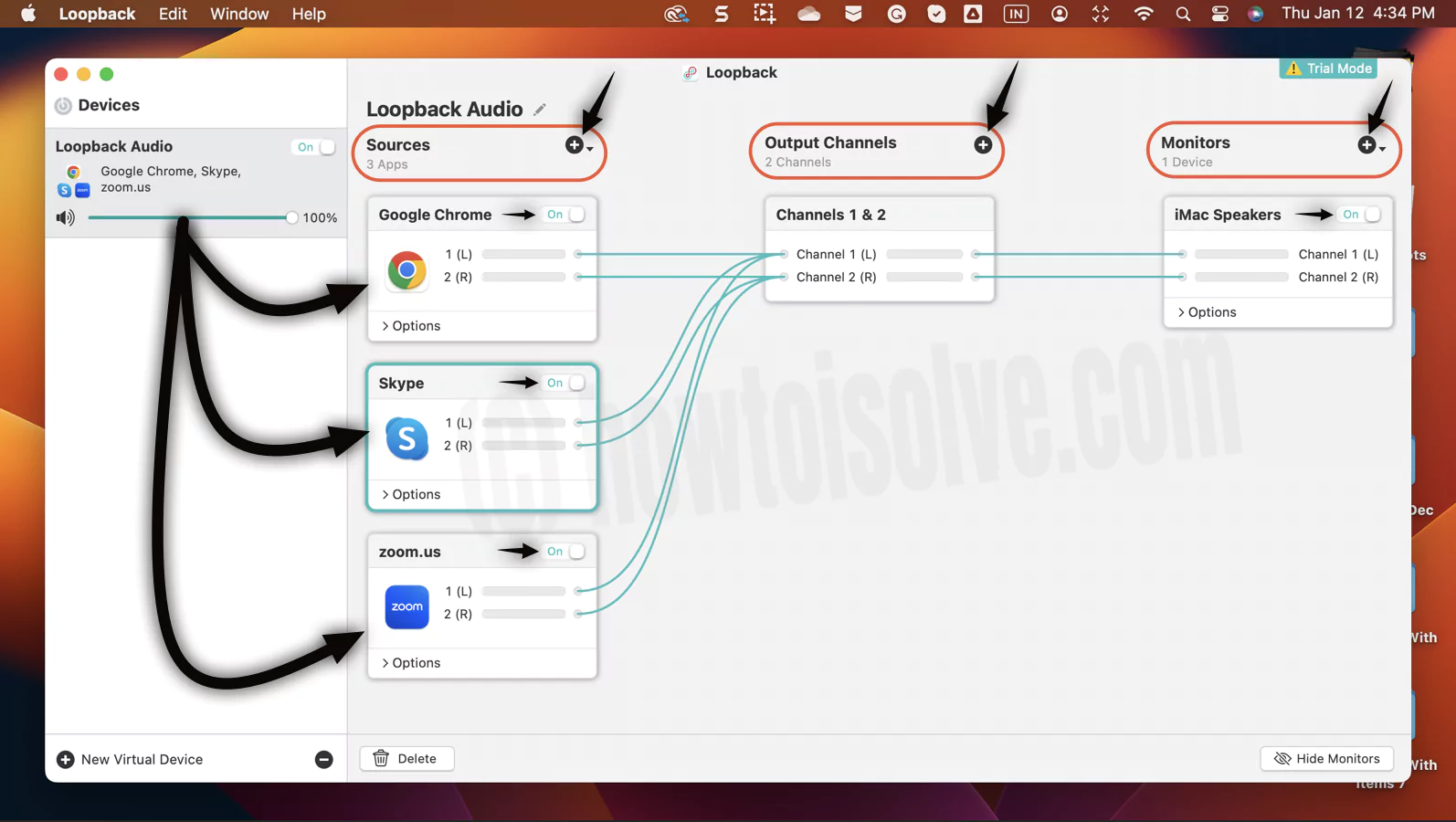Open Spotlight search in menu bar
This screenshot has height=822, width=1456.
click(x=1183, y=14)
